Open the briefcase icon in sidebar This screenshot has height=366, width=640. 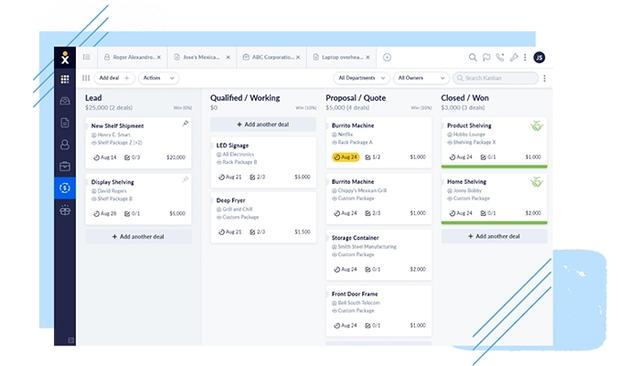[65, 166]
